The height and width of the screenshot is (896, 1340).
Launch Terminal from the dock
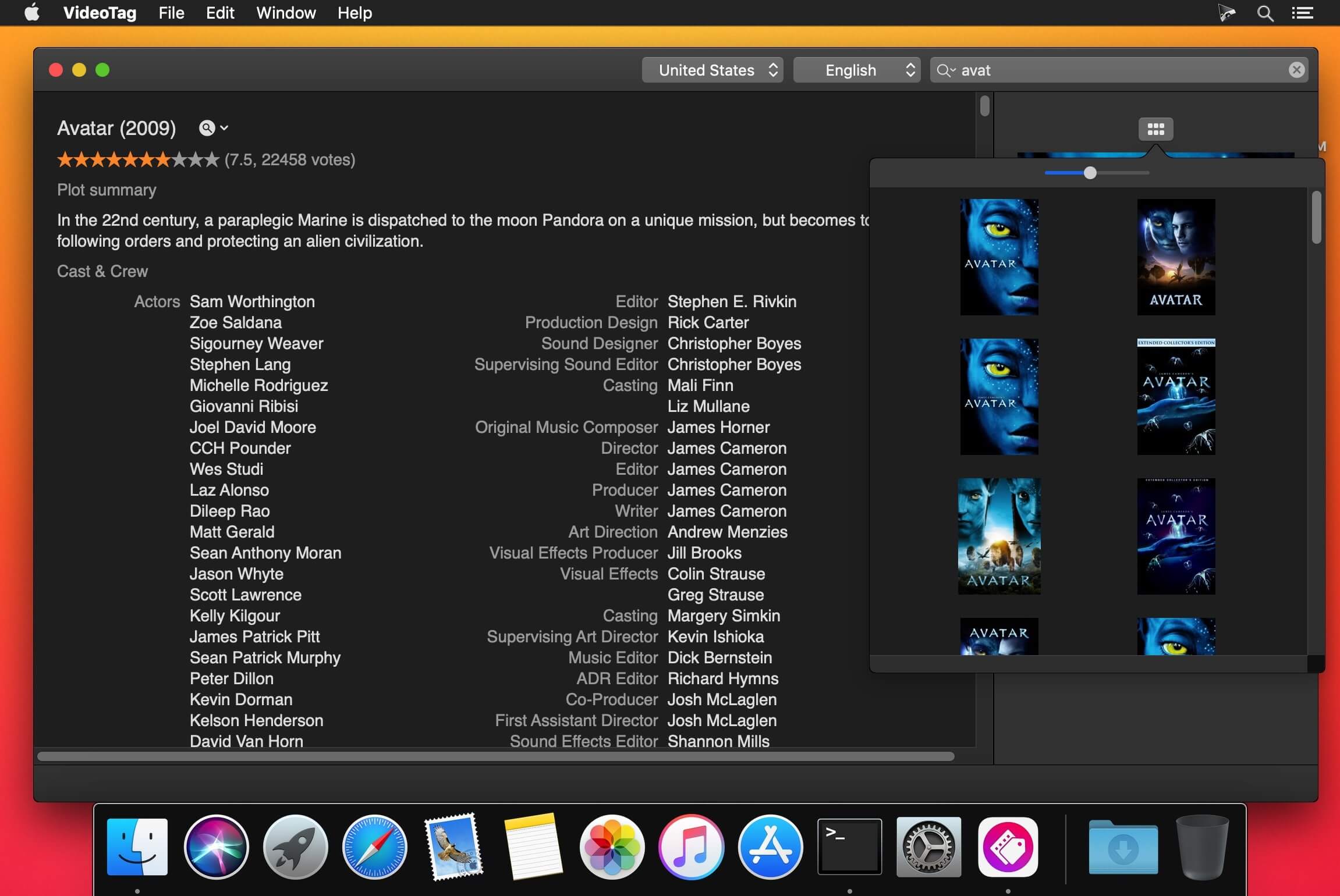point(849,847)
